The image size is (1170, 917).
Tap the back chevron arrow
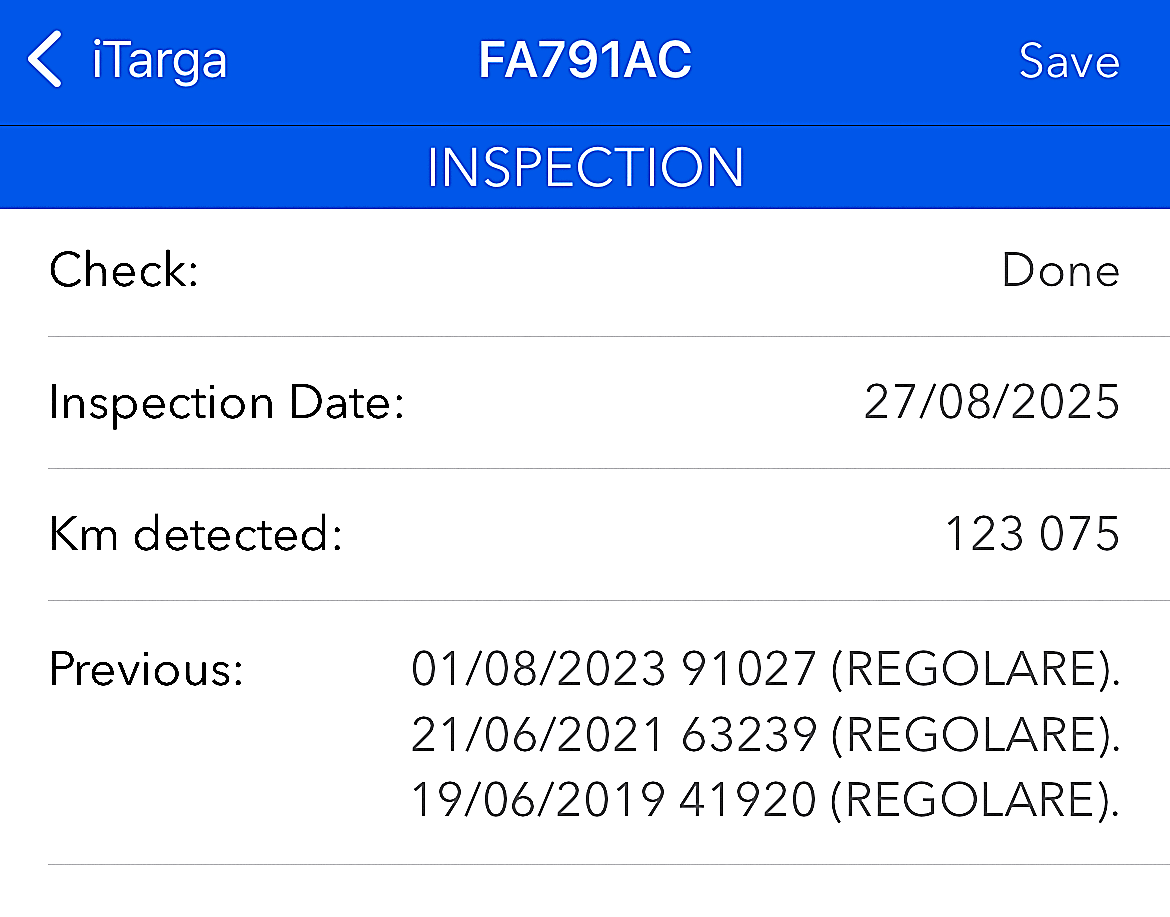pyautogui.click(x=45, y=60)
